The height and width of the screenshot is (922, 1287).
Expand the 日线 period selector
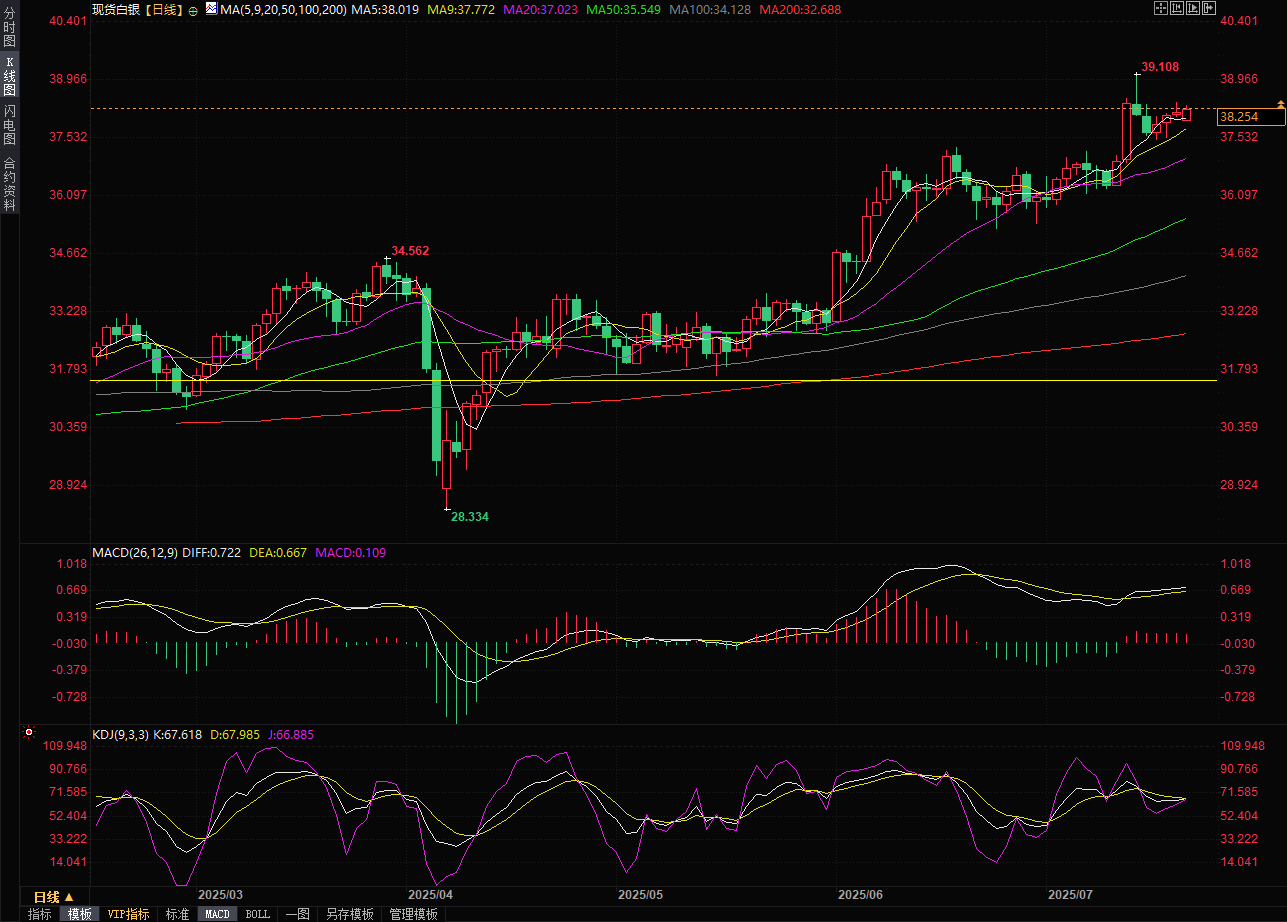click(x=54, y=896)
